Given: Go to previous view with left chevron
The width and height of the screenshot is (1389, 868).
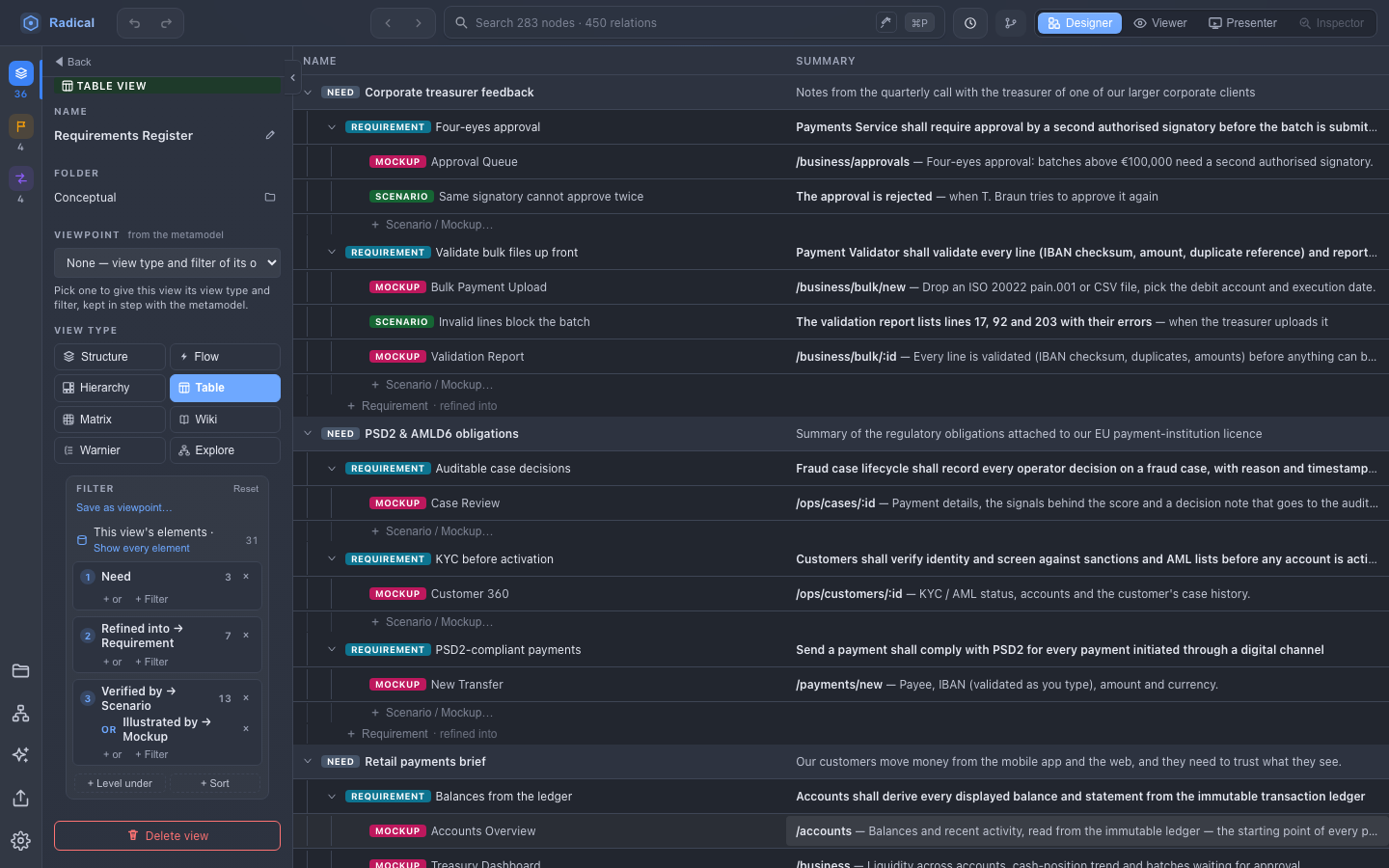Looking at the screenshot, I should [388, 23].
